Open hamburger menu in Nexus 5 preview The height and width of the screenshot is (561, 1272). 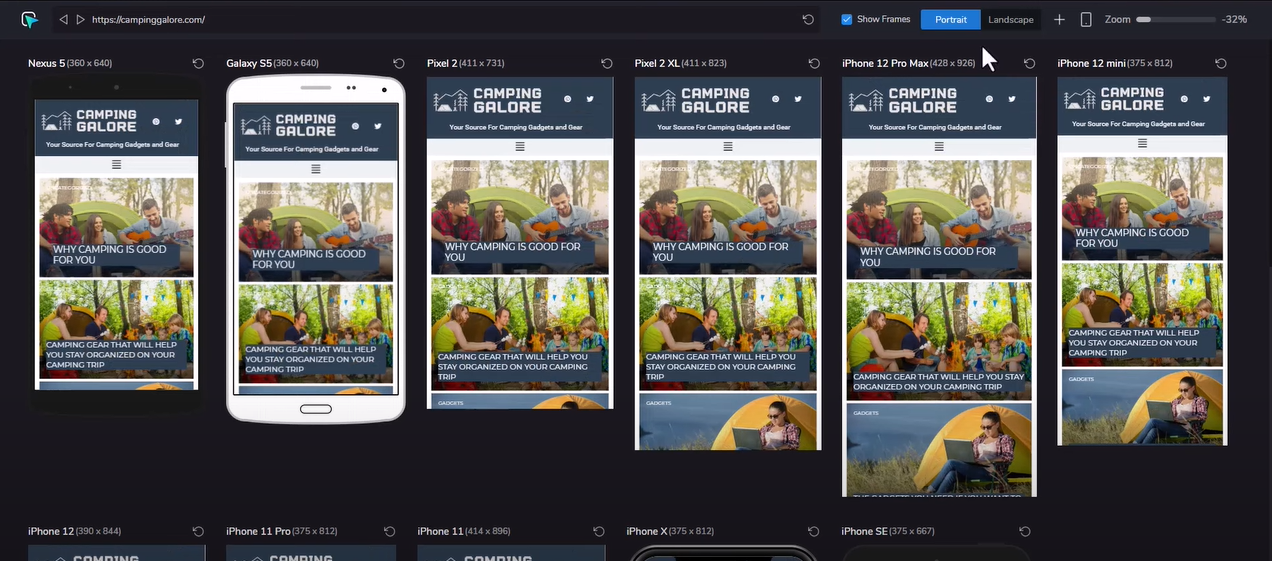(117, 165)
